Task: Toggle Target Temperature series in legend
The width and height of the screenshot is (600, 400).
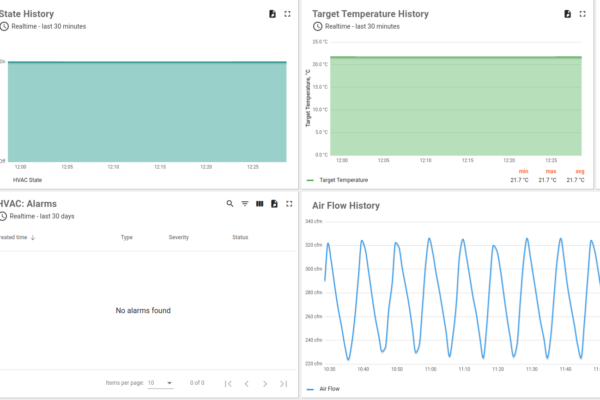Action: (345, 180)
